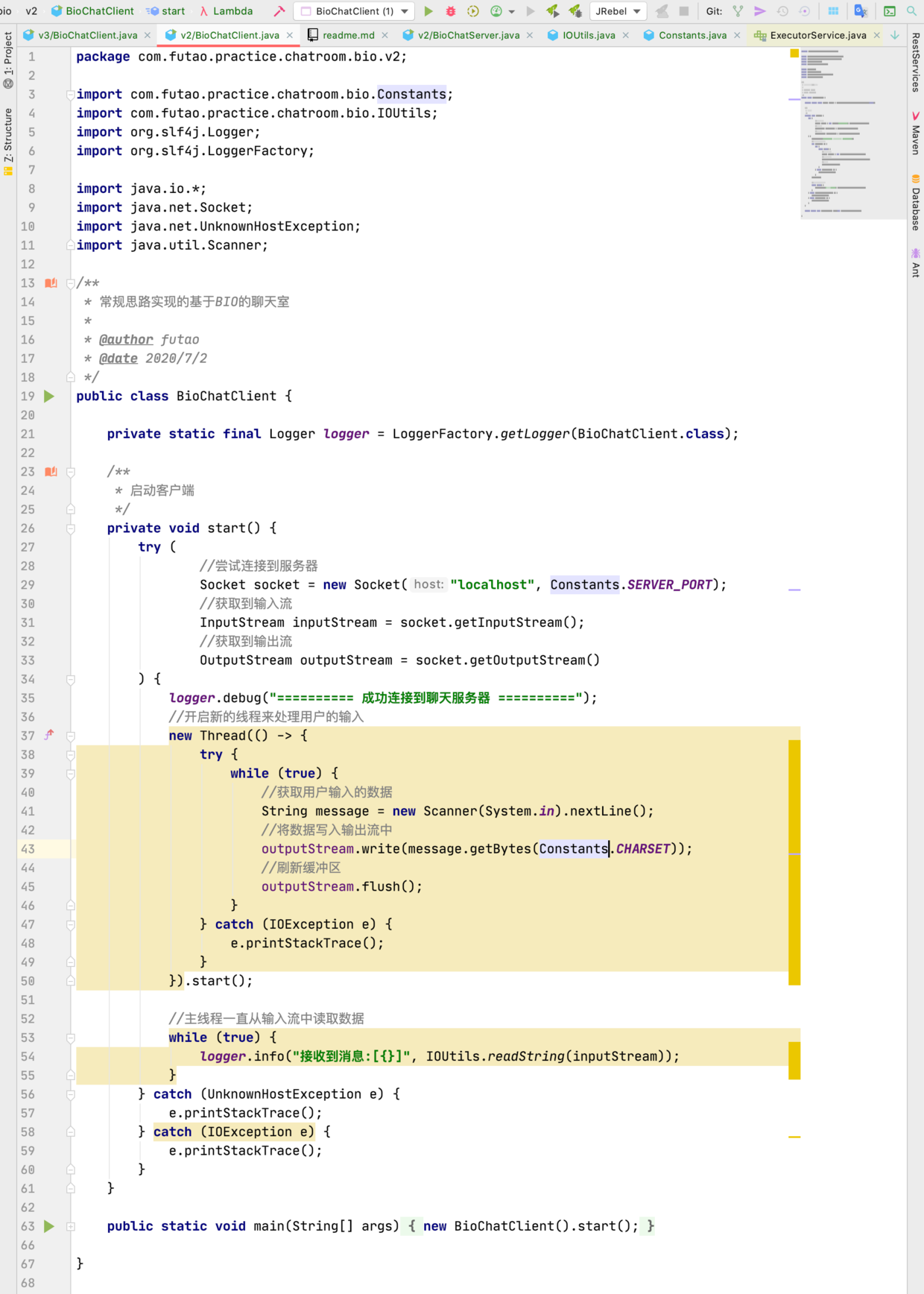The image size is (924, 1294).
Task: Open the terminal icon in toolbar
Action: click(889, 11)
